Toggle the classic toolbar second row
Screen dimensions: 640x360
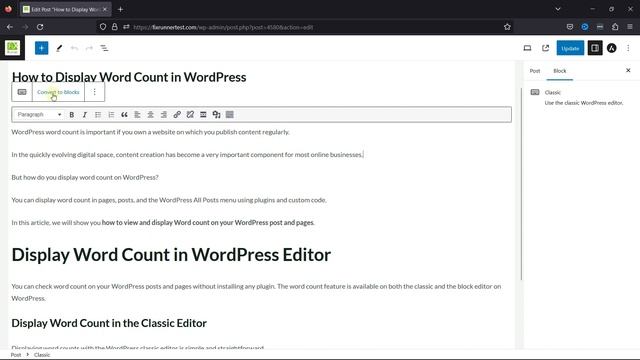[230, 115]
